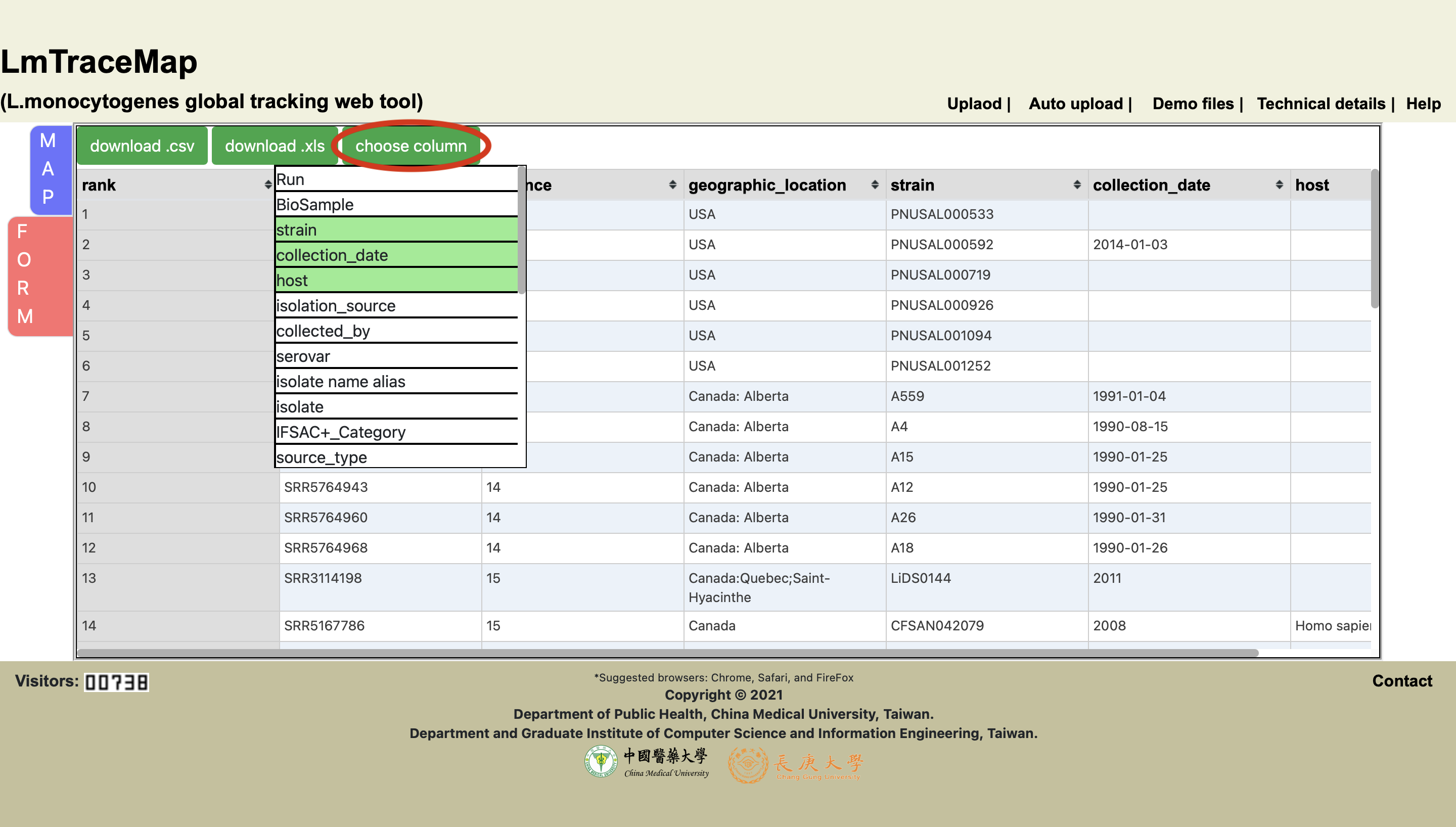Click the table vertical scrollbar
The height and width of the screenshot is (827, 1456).
click(x=1374, y=239)
